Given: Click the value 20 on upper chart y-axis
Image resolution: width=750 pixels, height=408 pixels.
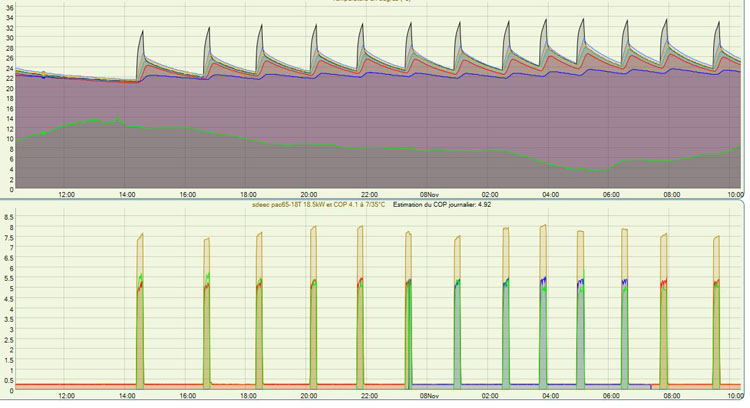Looking at the screenshot, I should pos(8,89).
